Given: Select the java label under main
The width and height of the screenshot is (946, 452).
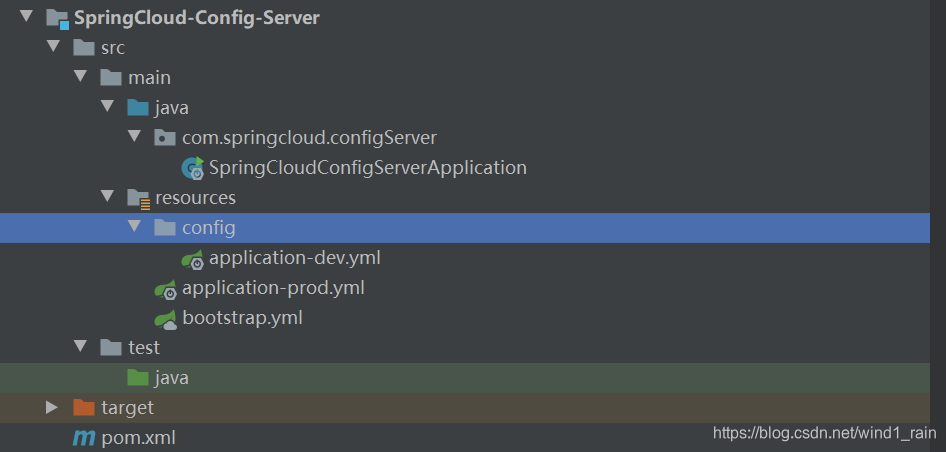Looking at the screenshot, I should [x=171, y=108].
